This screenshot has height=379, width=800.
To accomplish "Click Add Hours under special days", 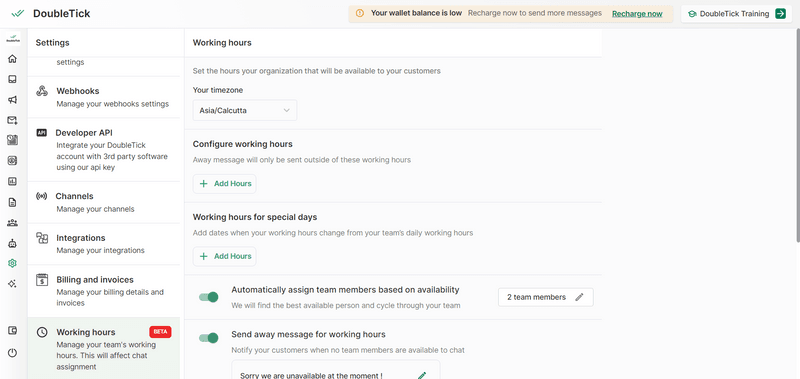I will (x=224, y=256).
